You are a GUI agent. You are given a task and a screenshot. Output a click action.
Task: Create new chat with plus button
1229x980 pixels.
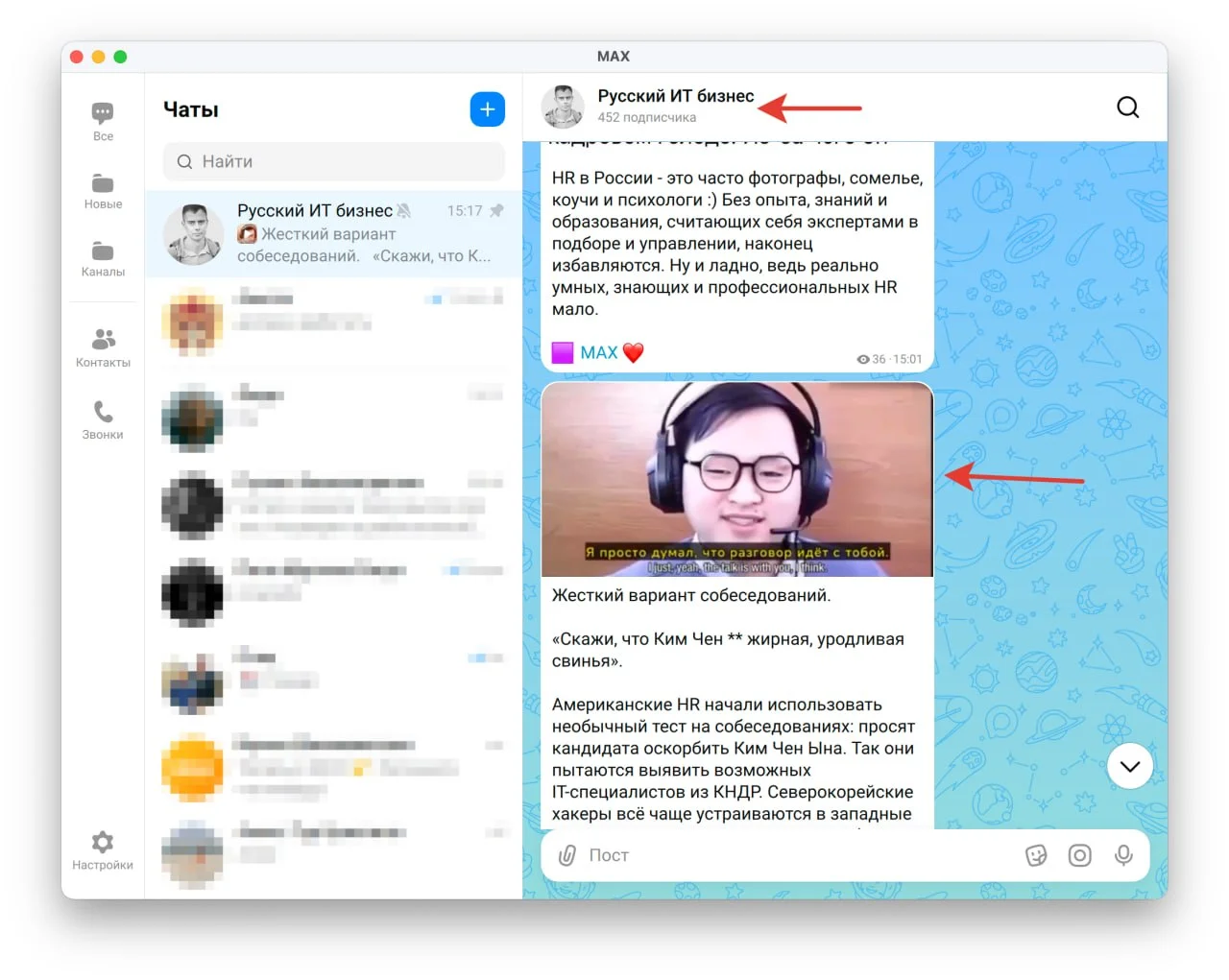[x=488, y=109]
